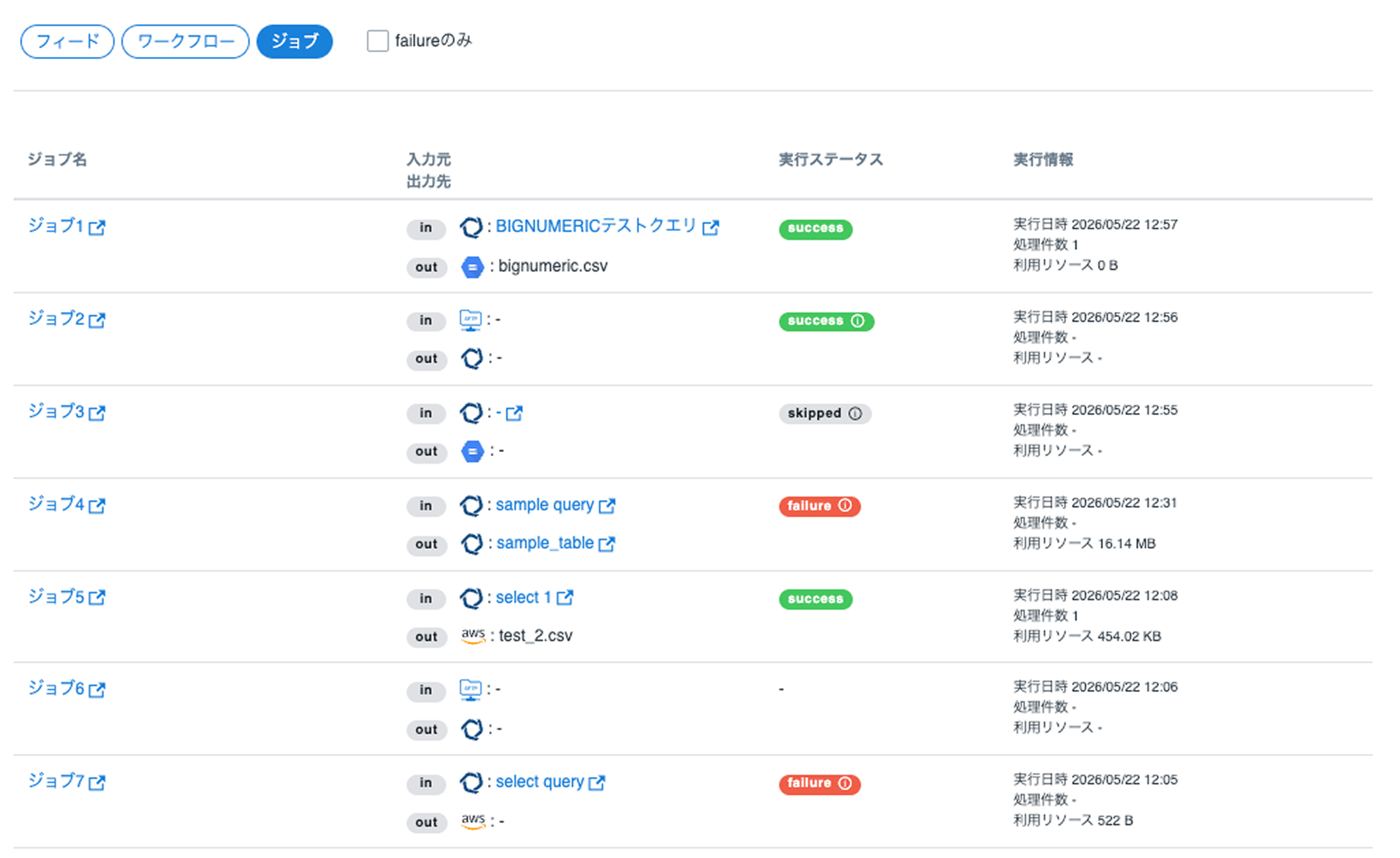Screen dimensions: 1400x858
Task: Click the 実行ステータス column header
Action: [x=831, y=160]
